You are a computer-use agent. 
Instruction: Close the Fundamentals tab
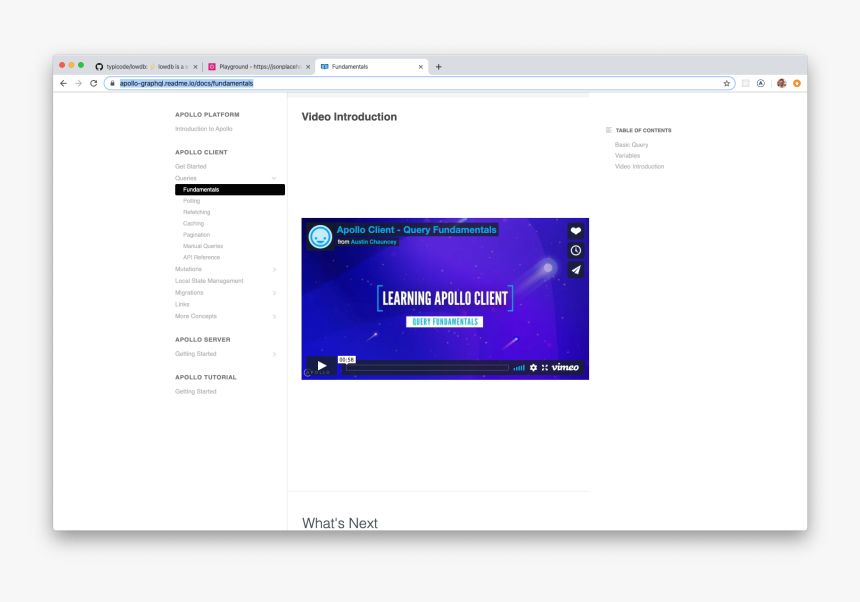click(421, 67)
